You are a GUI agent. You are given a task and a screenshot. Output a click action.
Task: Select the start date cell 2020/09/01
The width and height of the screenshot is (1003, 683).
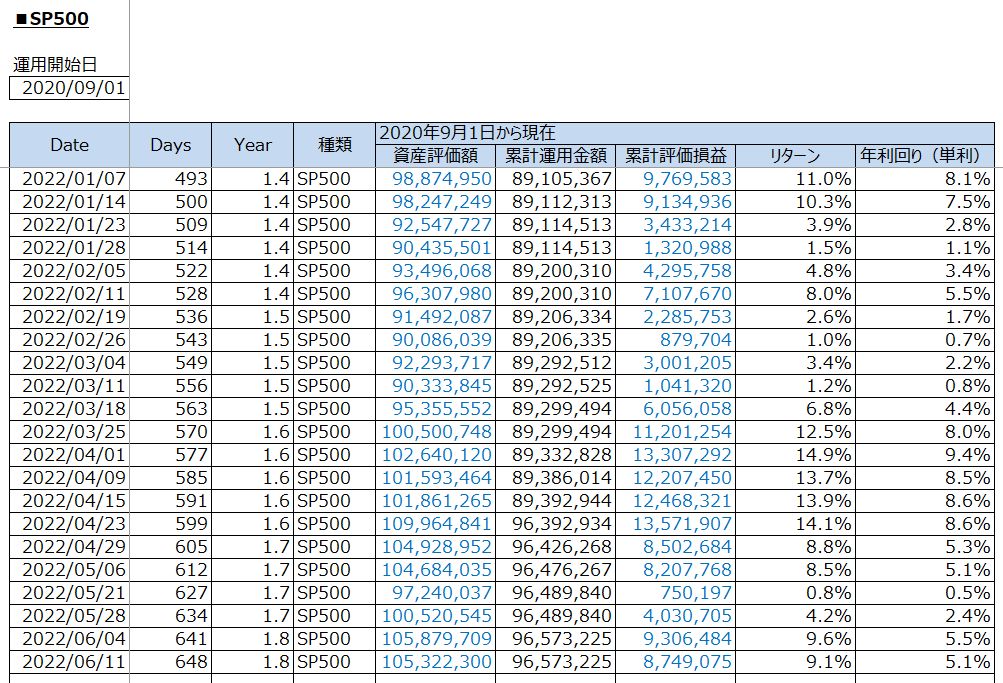[x=69, y=88]
